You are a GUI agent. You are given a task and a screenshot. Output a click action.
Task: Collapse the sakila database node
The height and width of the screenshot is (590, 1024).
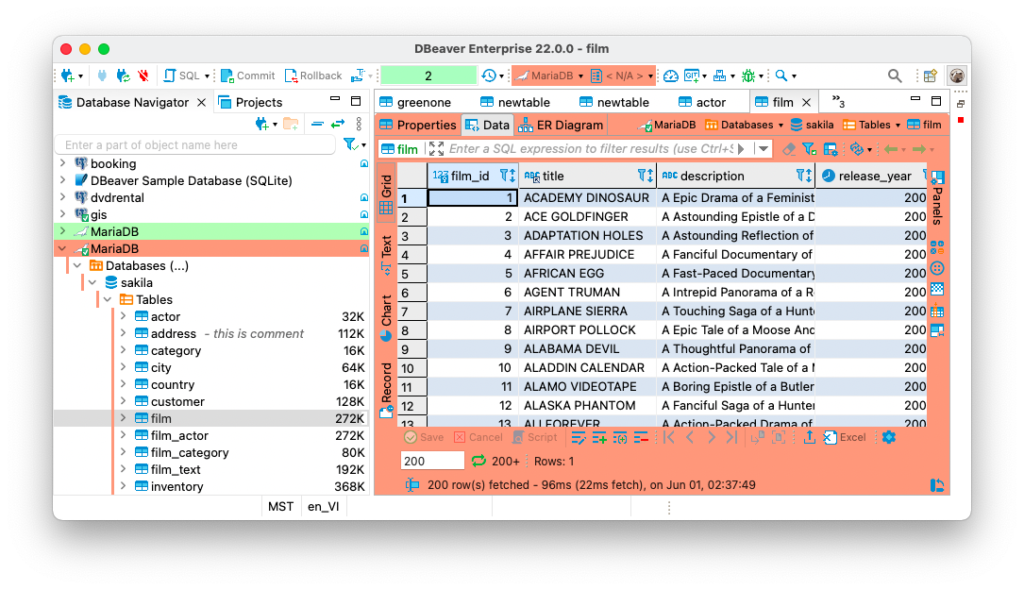pos(93,283)
